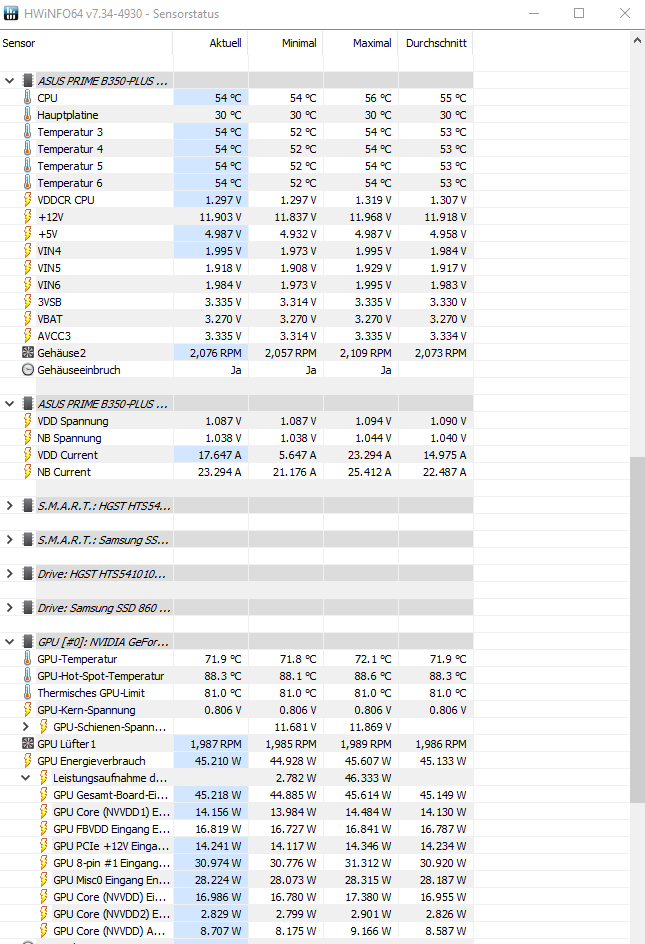Click the voltage icon next to +12V
The width and height of the screenshot is (645, 944).
pos(27,217)
